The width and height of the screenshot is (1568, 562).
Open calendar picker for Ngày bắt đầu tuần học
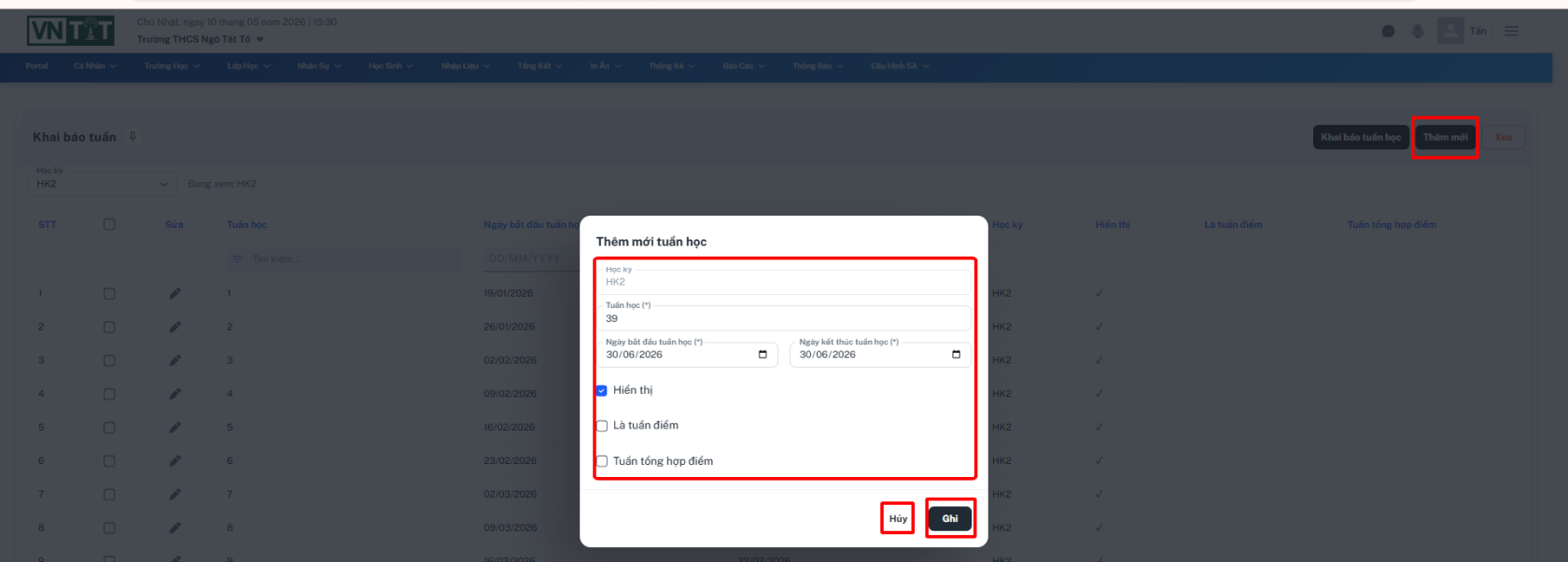click(x=763, y=355)
